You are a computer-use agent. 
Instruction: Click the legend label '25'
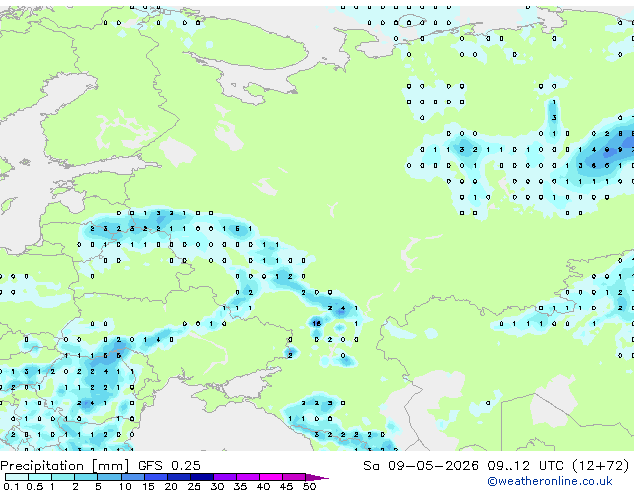pos(194,486)
